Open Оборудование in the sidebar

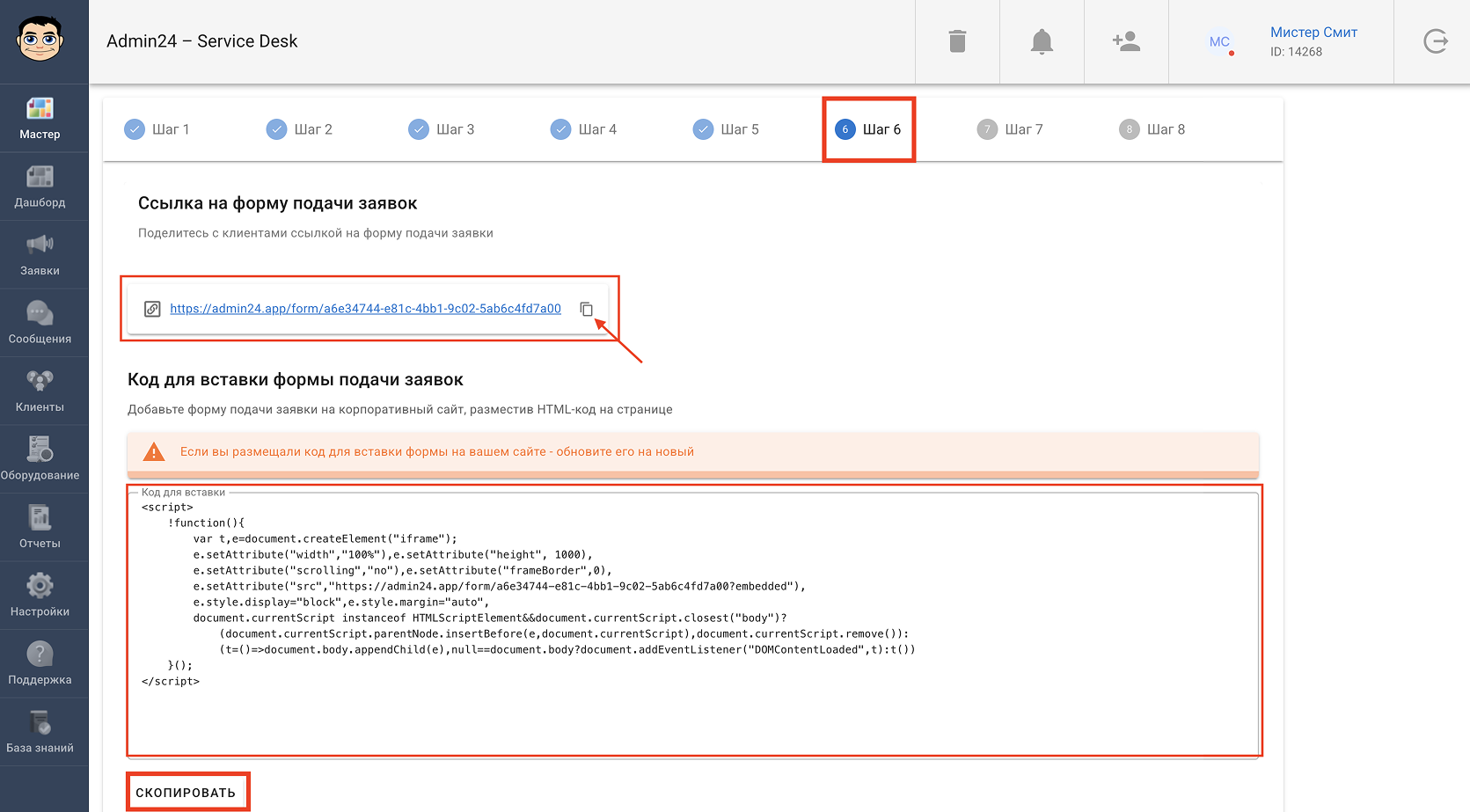40,459
